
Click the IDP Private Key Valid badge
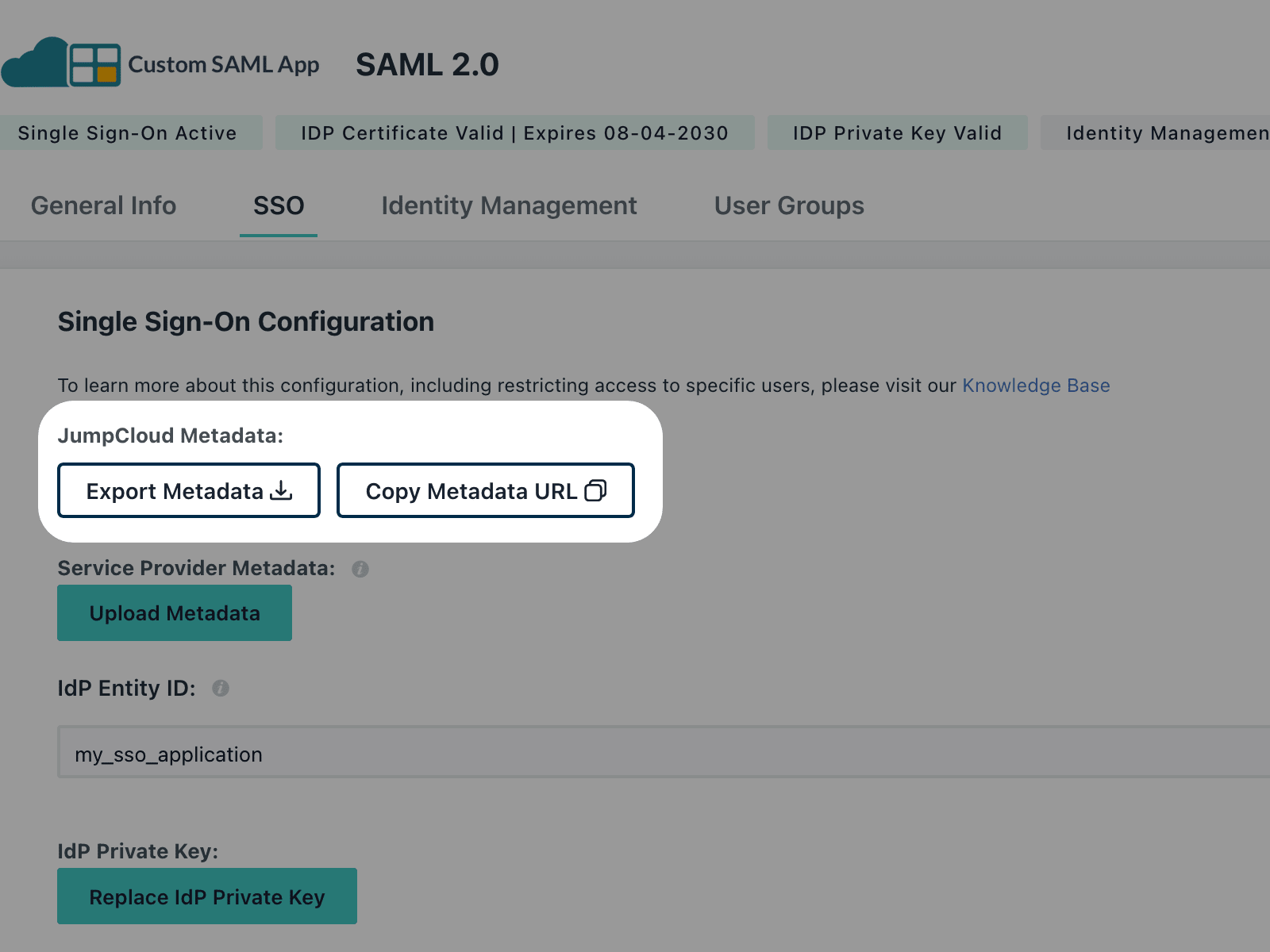click(x=897, y=133)
